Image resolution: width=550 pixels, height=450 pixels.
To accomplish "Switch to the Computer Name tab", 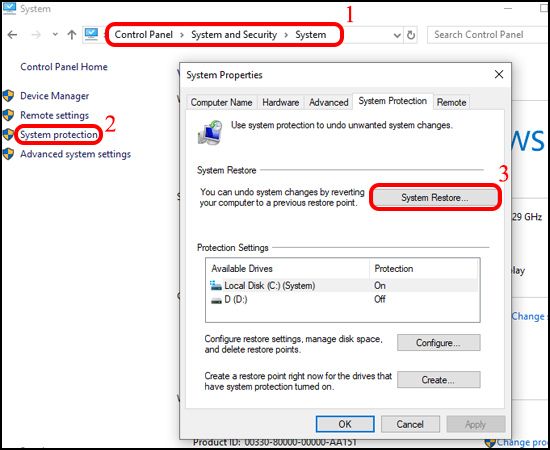I will [221, 102].
